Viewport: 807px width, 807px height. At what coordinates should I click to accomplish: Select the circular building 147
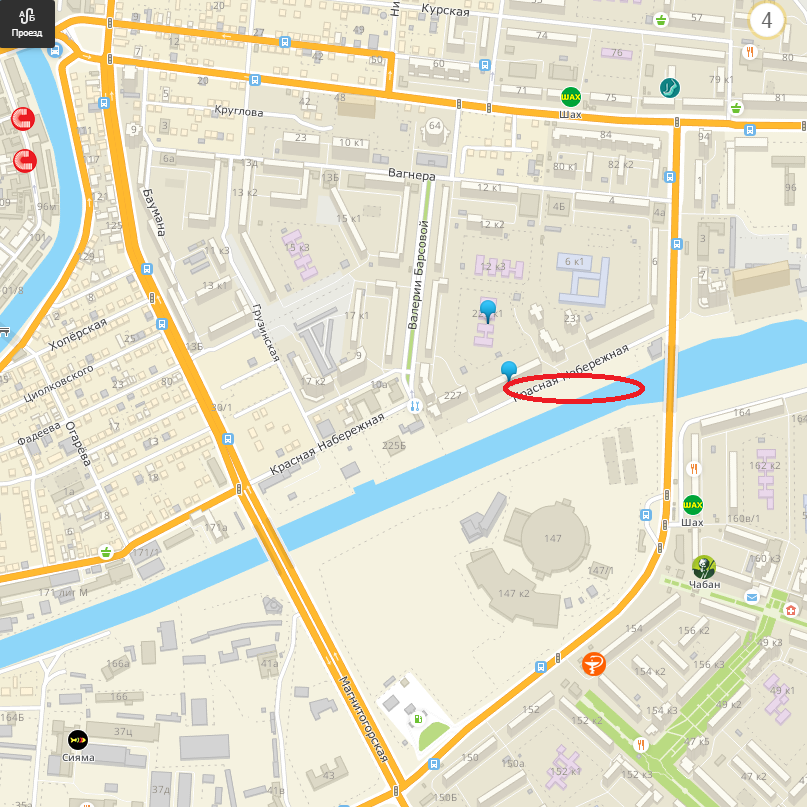553,538
